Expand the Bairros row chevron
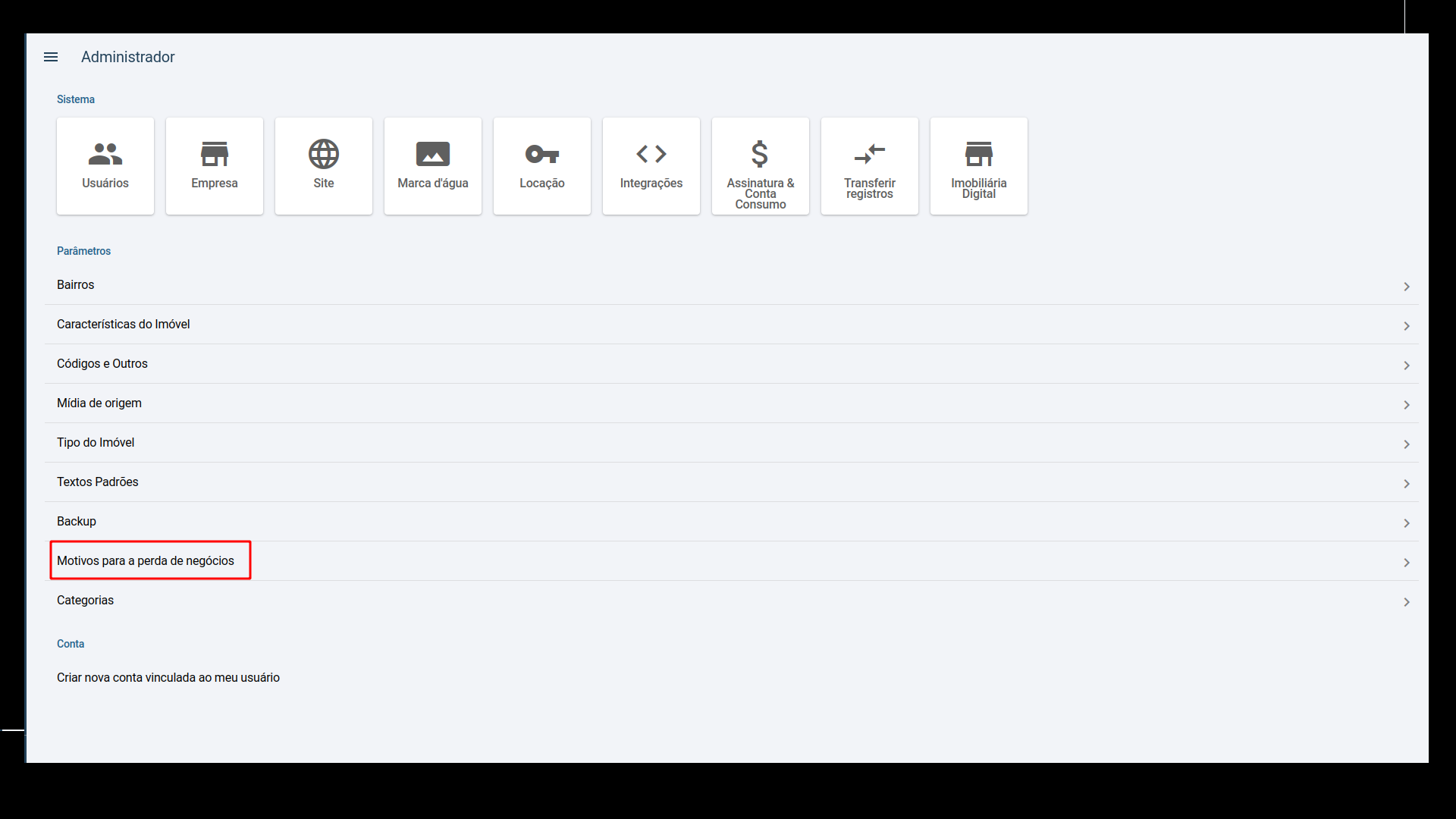This screenshot has width=1456, height=819. [x=1407, y=287]
